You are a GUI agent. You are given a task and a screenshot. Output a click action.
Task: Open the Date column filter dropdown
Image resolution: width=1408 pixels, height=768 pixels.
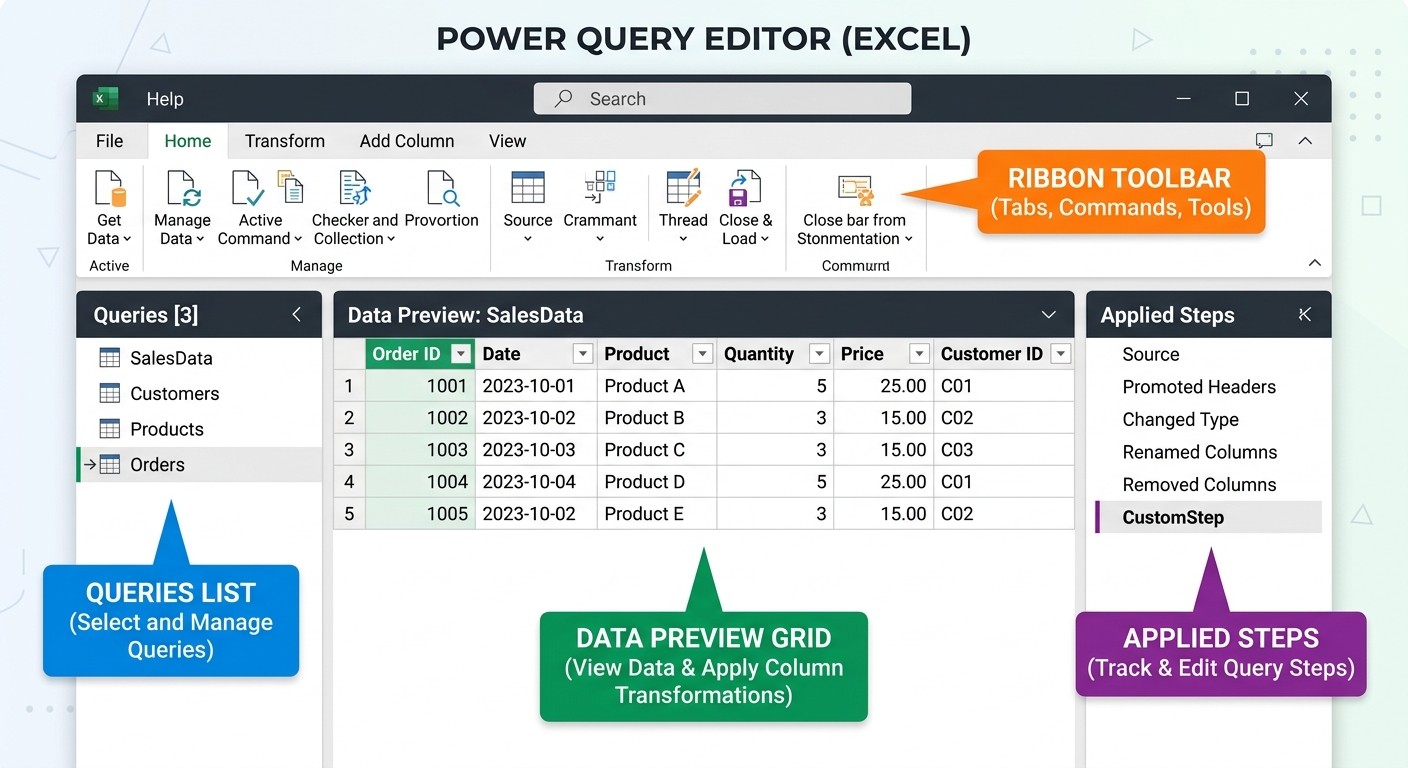(x=583, y=354)
